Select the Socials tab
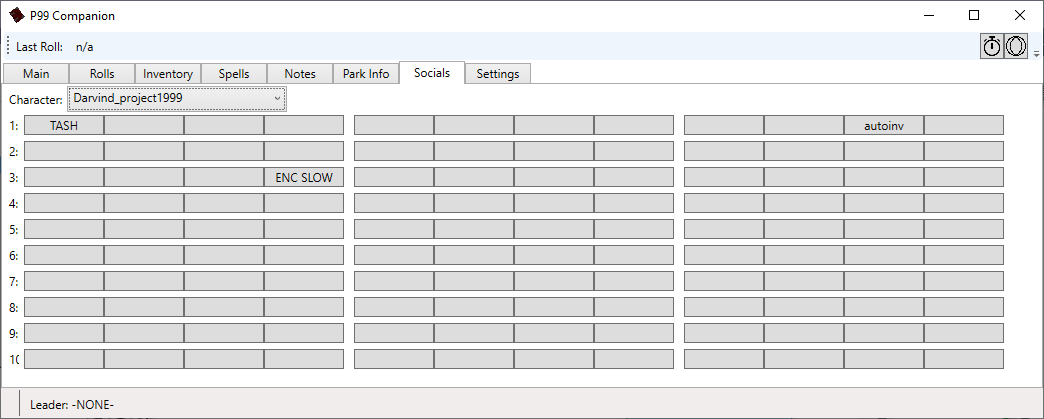 [431, 73]
